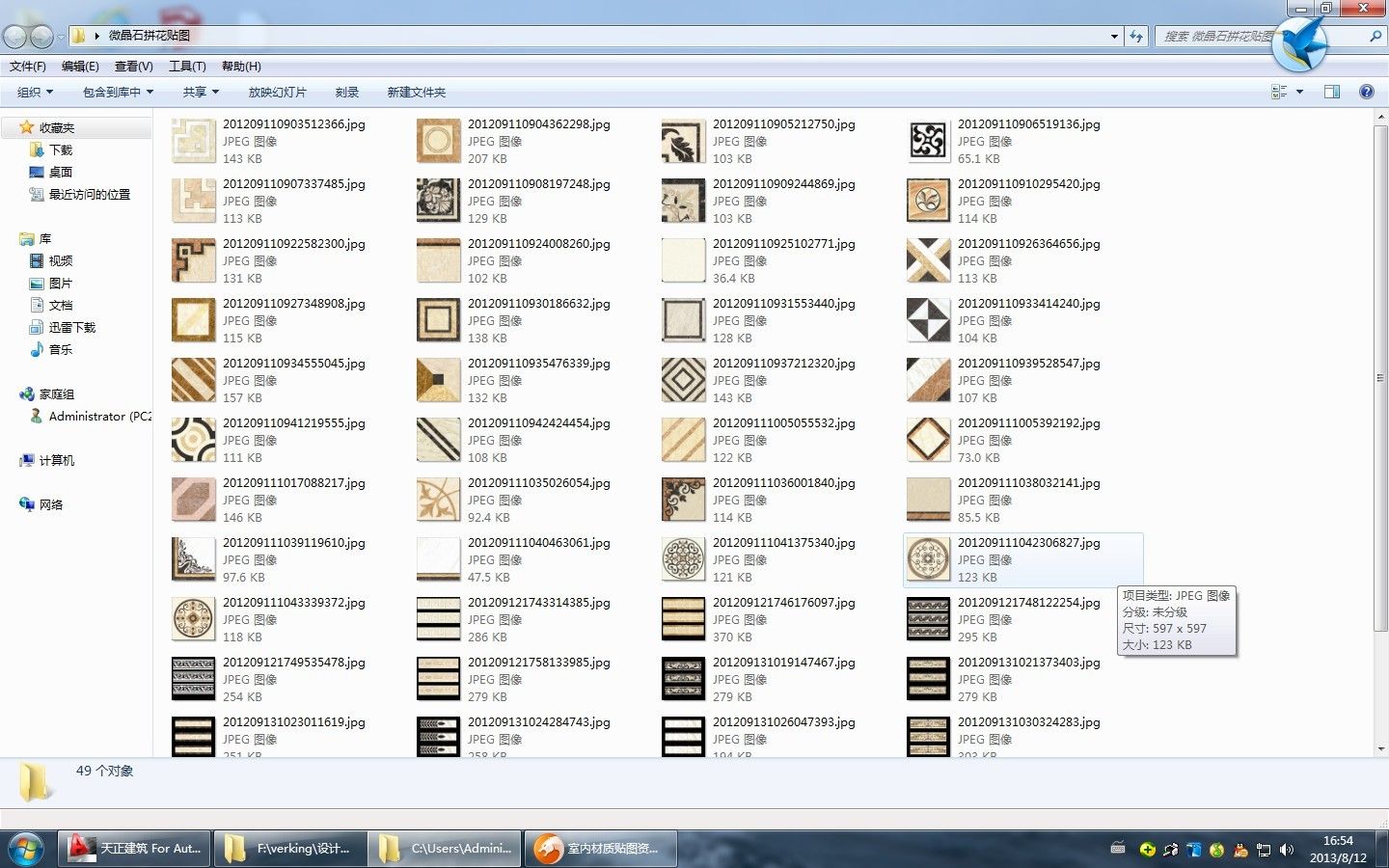
Task: Open the Start menu orb
Action: coord(25,849)
